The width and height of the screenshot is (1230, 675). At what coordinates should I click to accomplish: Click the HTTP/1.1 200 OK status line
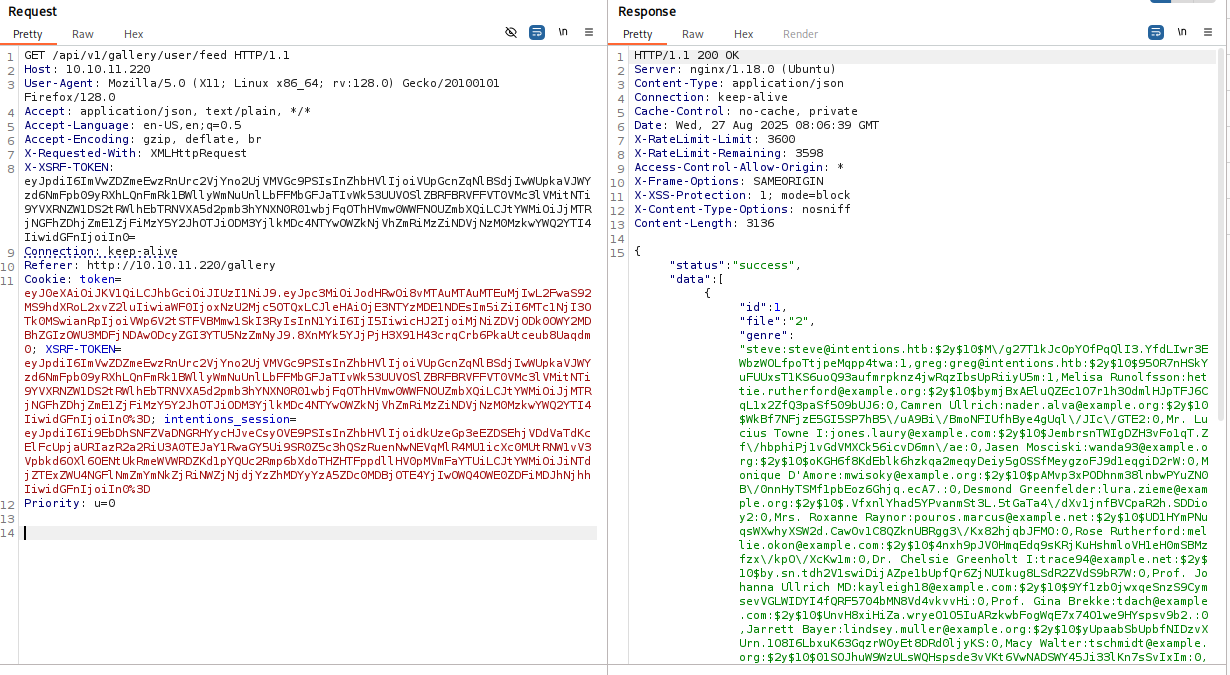[x=687, y=55]
